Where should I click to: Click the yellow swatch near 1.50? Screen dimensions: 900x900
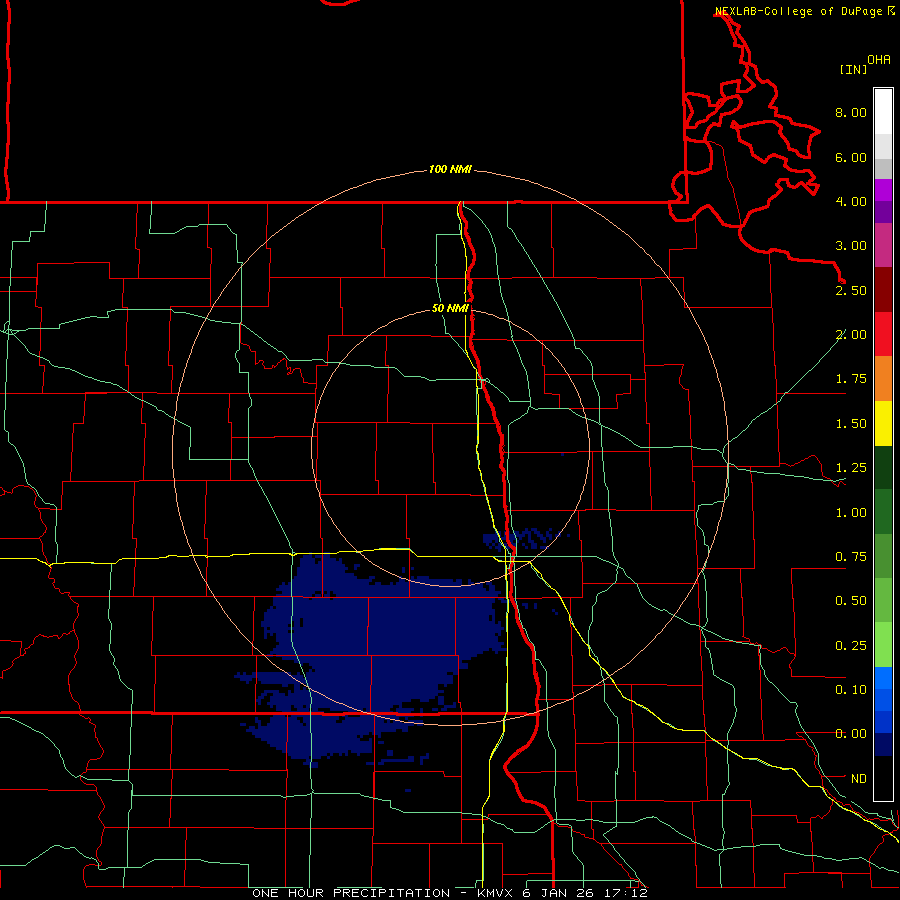coord(883,423)
